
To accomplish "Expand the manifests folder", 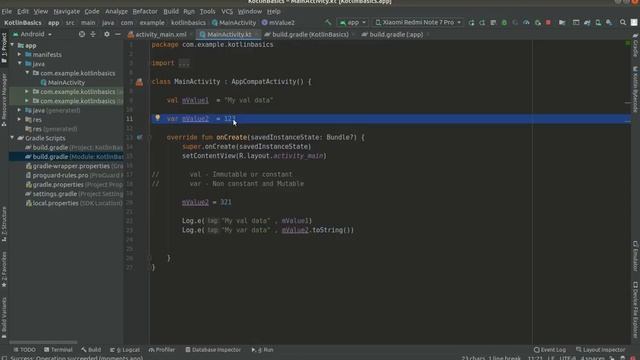I will click(20, 54).
